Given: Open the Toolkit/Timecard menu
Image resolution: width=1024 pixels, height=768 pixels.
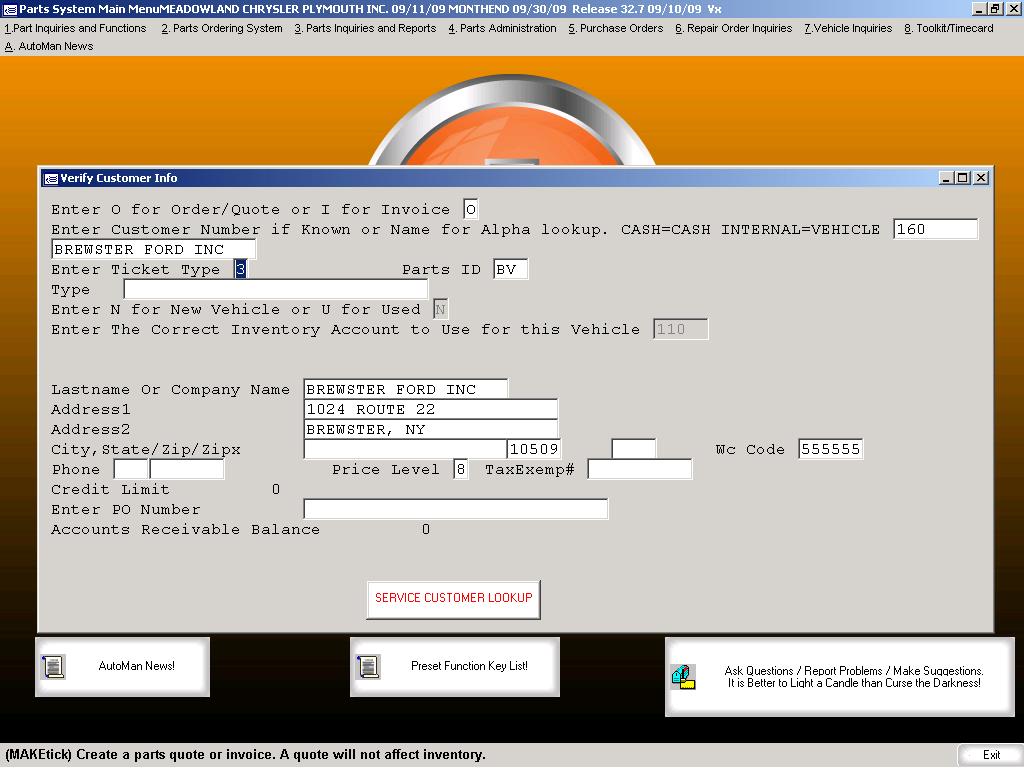Looking at the screenshot, I should coord(949,28).
